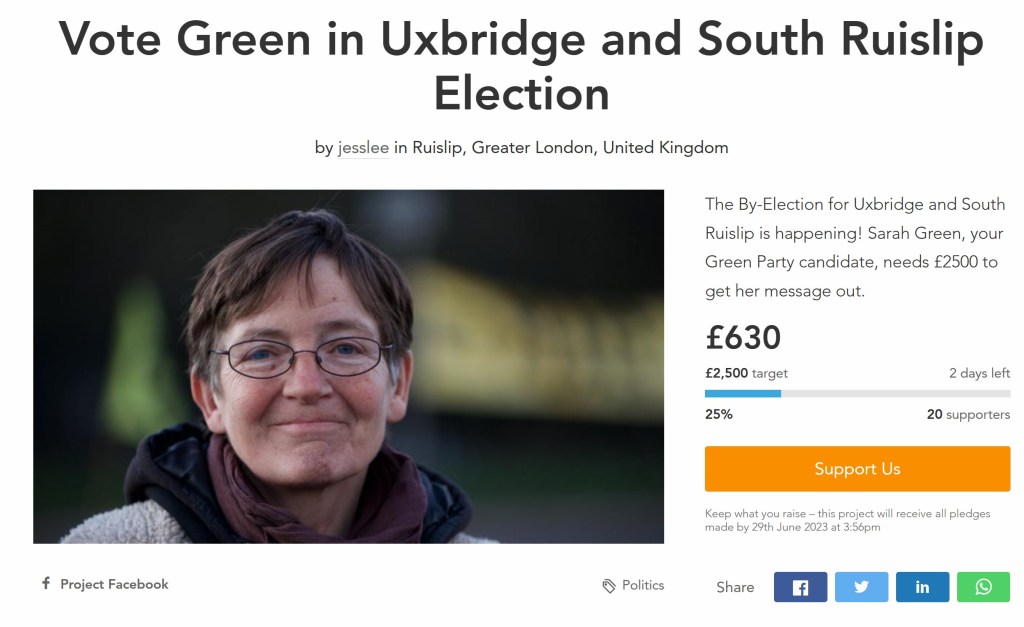Image resolution: width=1024 pixels, height=627 pixels.
Task: Click the blue funding progress bar
Action: click(x=743, y=394)
